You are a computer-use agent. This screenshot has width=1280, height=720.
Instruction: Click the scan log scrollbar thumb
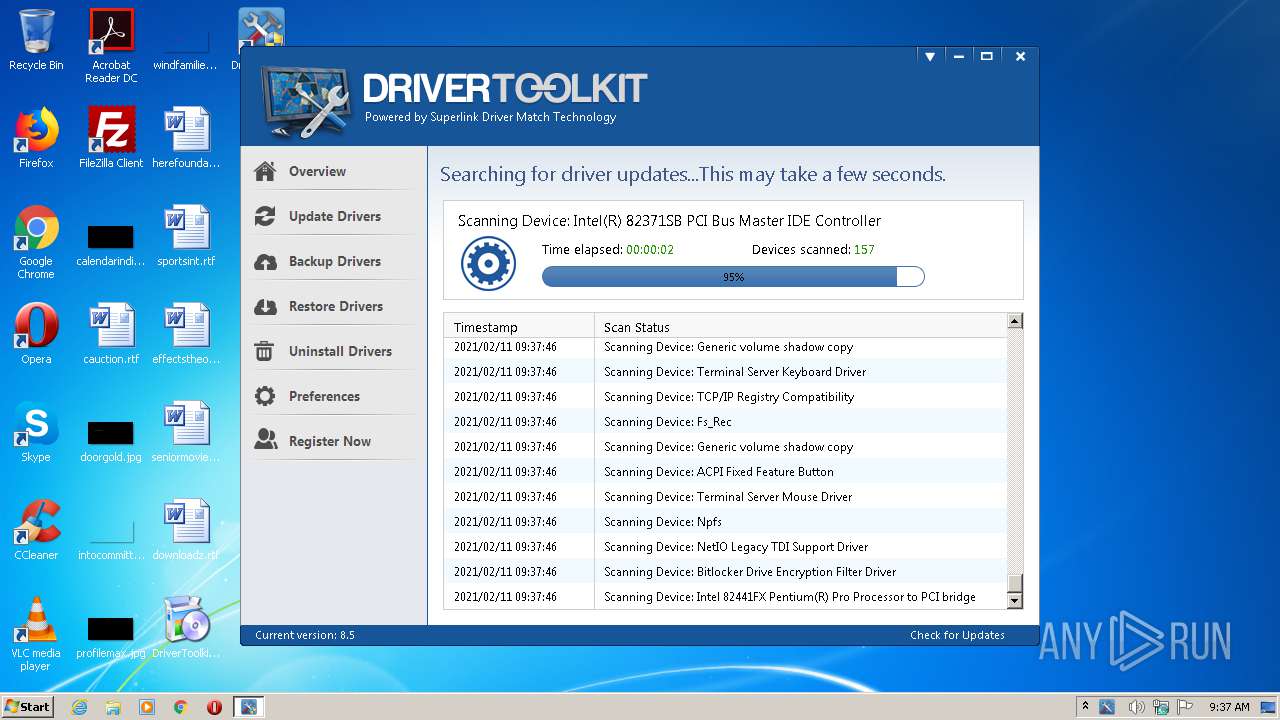click(x=1015, y=583)
